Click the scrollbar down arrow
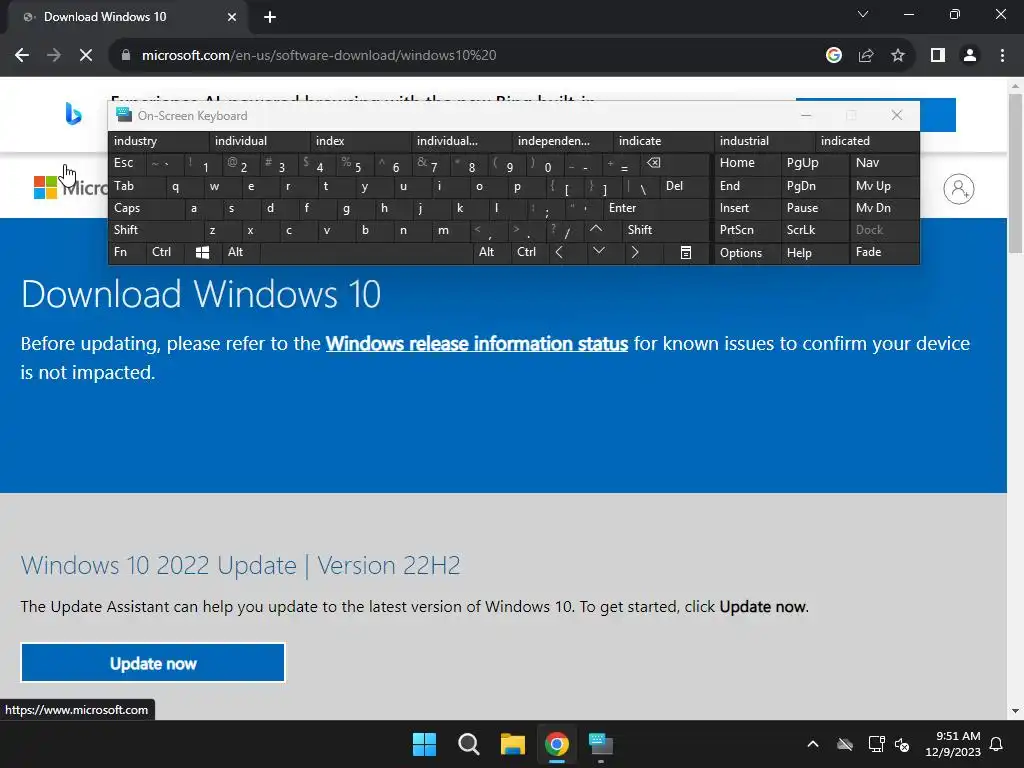 (x=1015, y=711)
